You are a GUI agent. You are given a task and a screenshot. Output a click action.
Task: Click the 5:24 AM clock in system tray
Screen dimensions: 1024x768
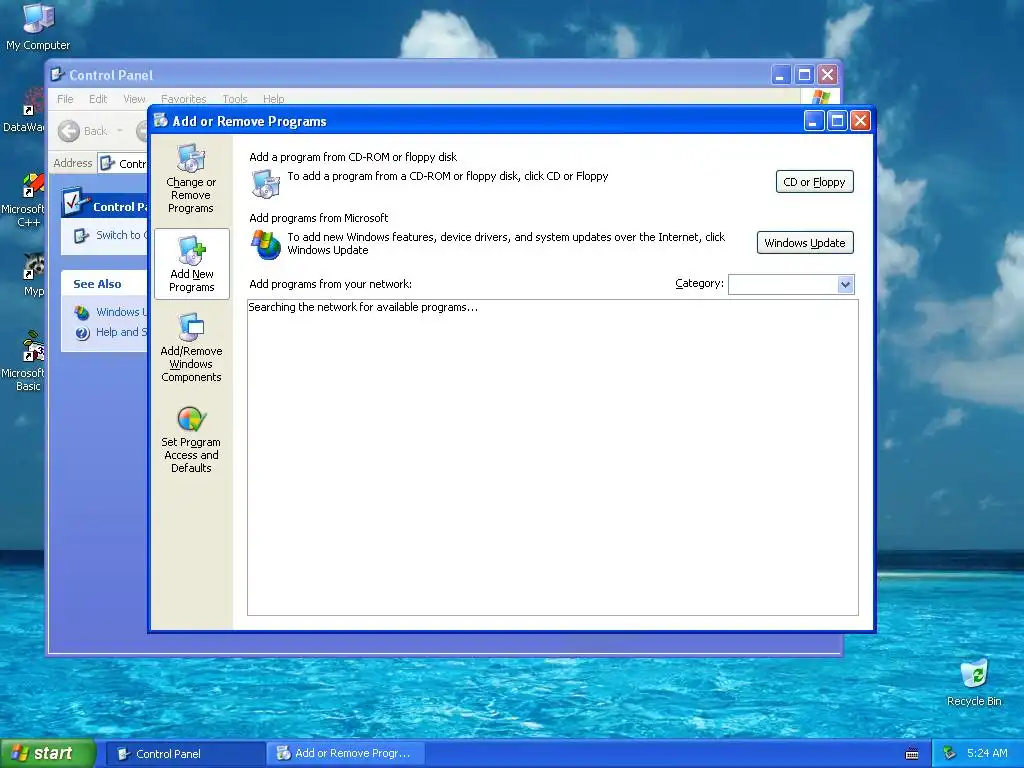tap(987, 754)
